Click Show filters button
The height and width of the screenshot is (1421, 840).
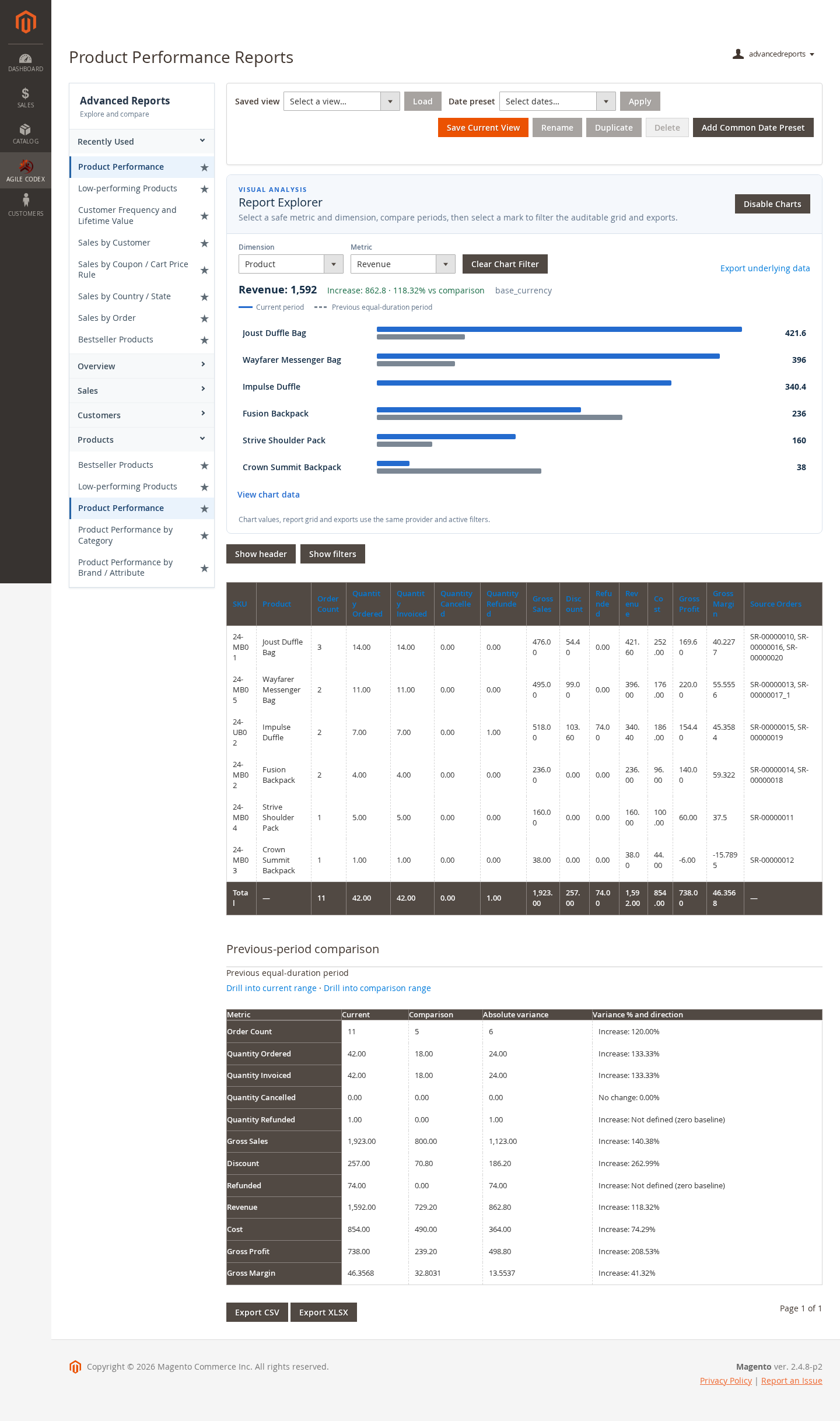click(x=332, y=554)
